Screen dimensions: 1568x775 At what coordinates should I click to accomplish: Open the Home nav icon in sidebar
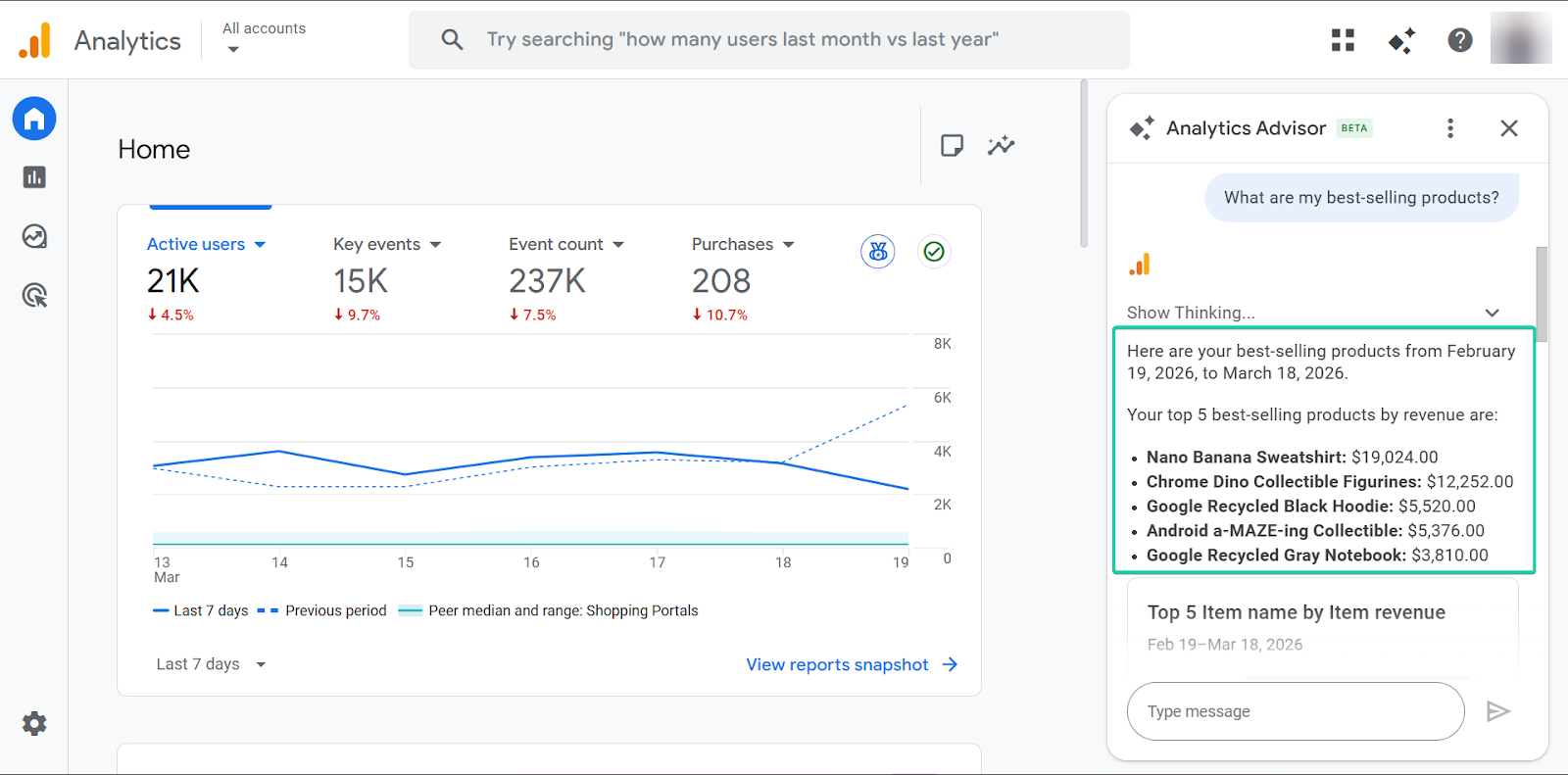[x=34, y=120]
